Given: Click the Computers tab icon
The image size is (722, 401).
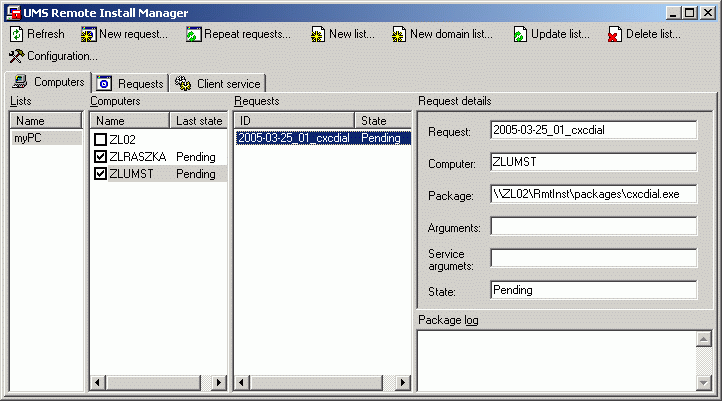Looking at the screenshot, I should [x=20, y=81].
